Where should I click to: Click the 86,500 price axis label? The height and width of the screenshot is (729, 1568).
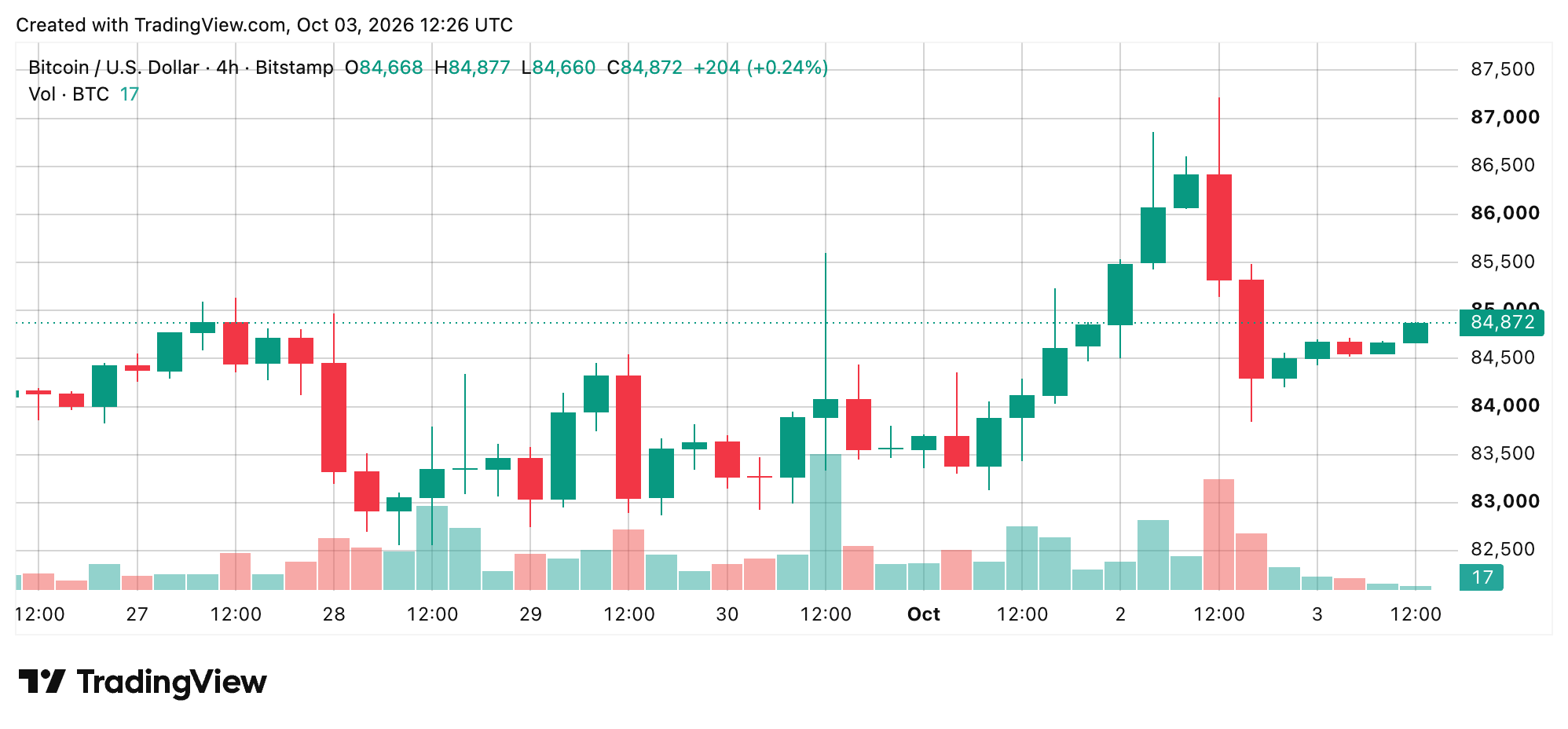(1502, 165)
